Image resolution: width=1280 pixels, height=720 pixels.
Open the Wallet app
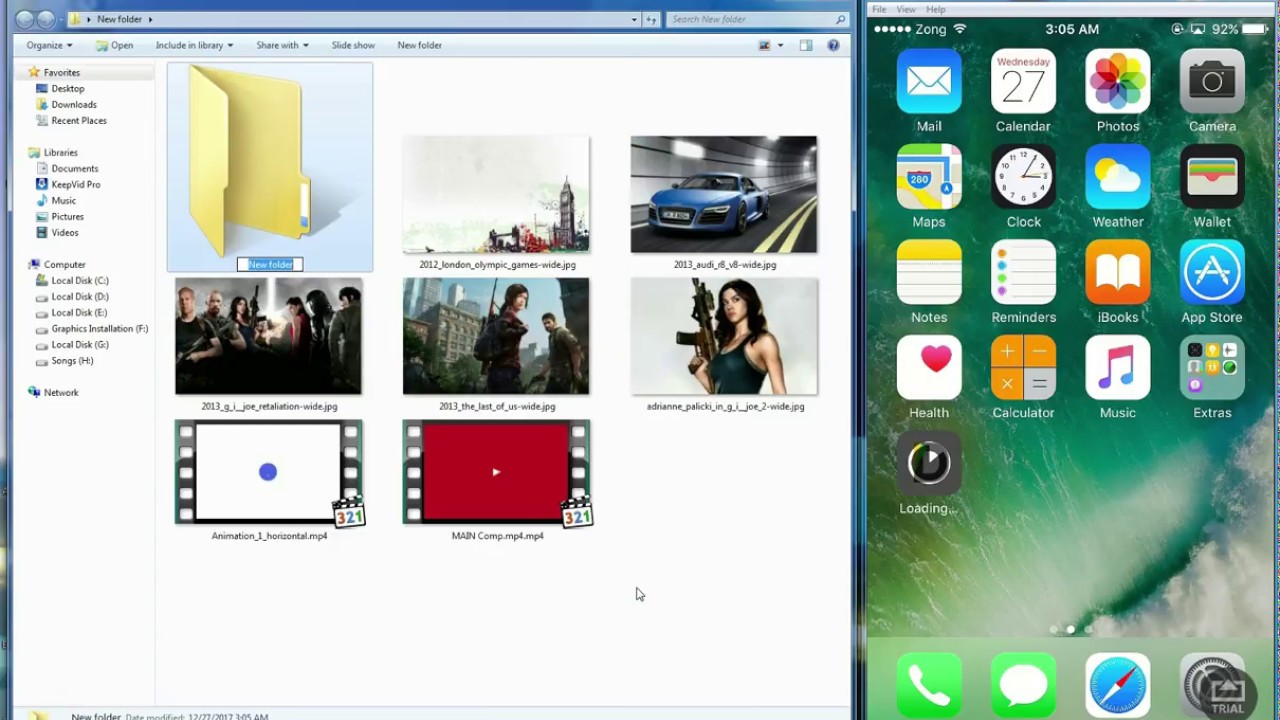click(x=1212, y=176)
